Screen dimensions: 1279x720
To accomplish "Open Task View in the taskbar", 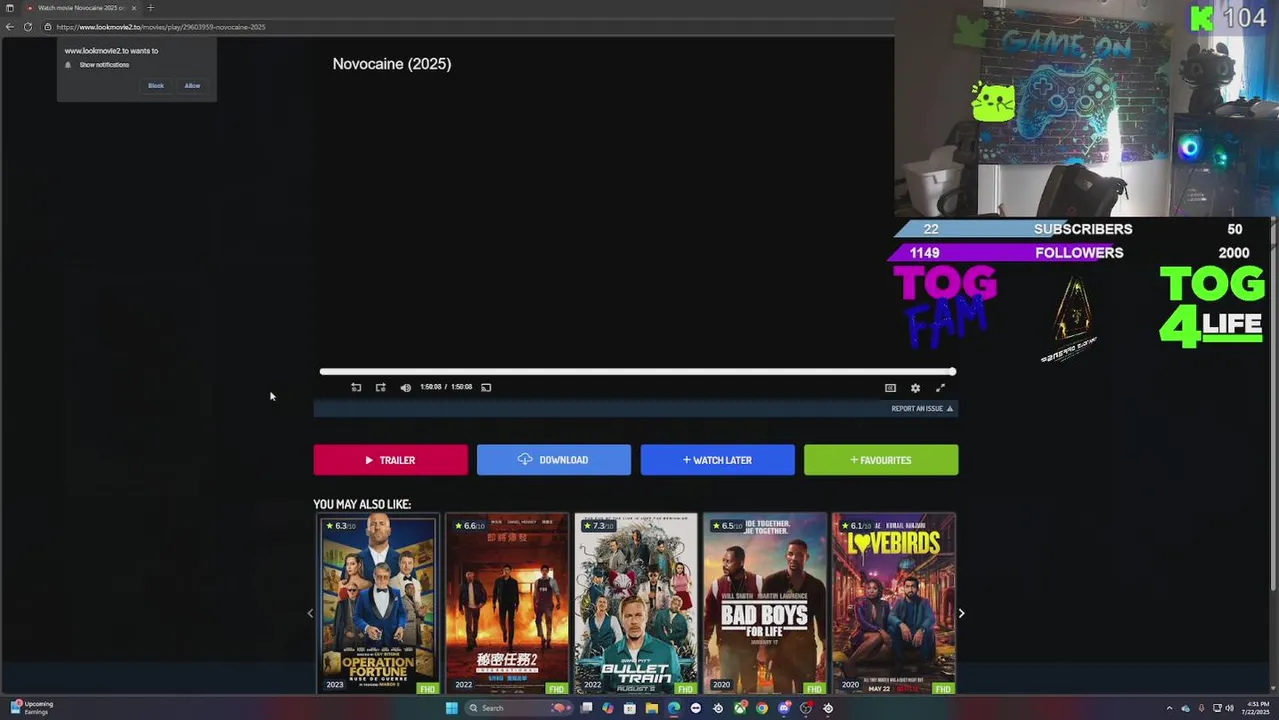I will [586, 708].
